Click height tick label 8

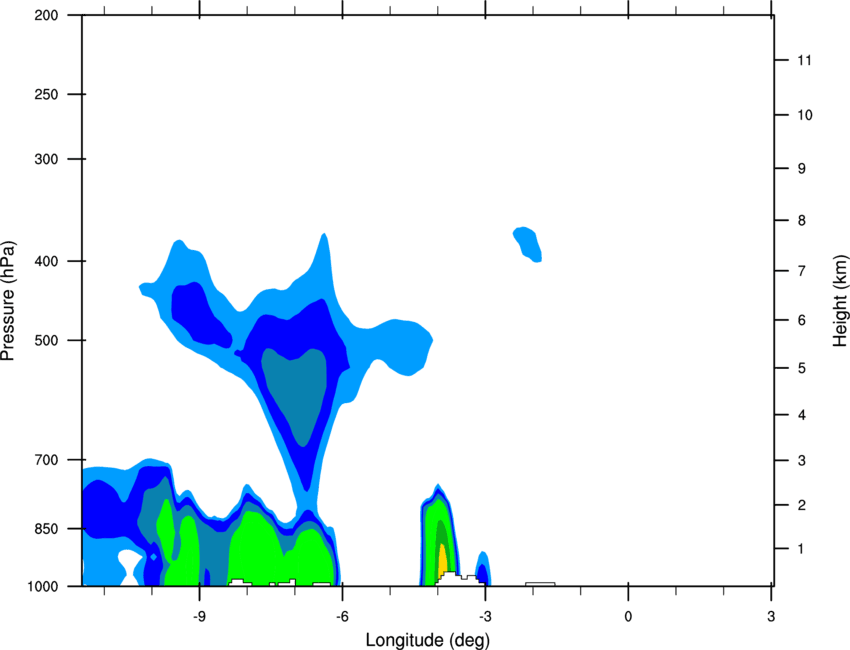[802, 221]
